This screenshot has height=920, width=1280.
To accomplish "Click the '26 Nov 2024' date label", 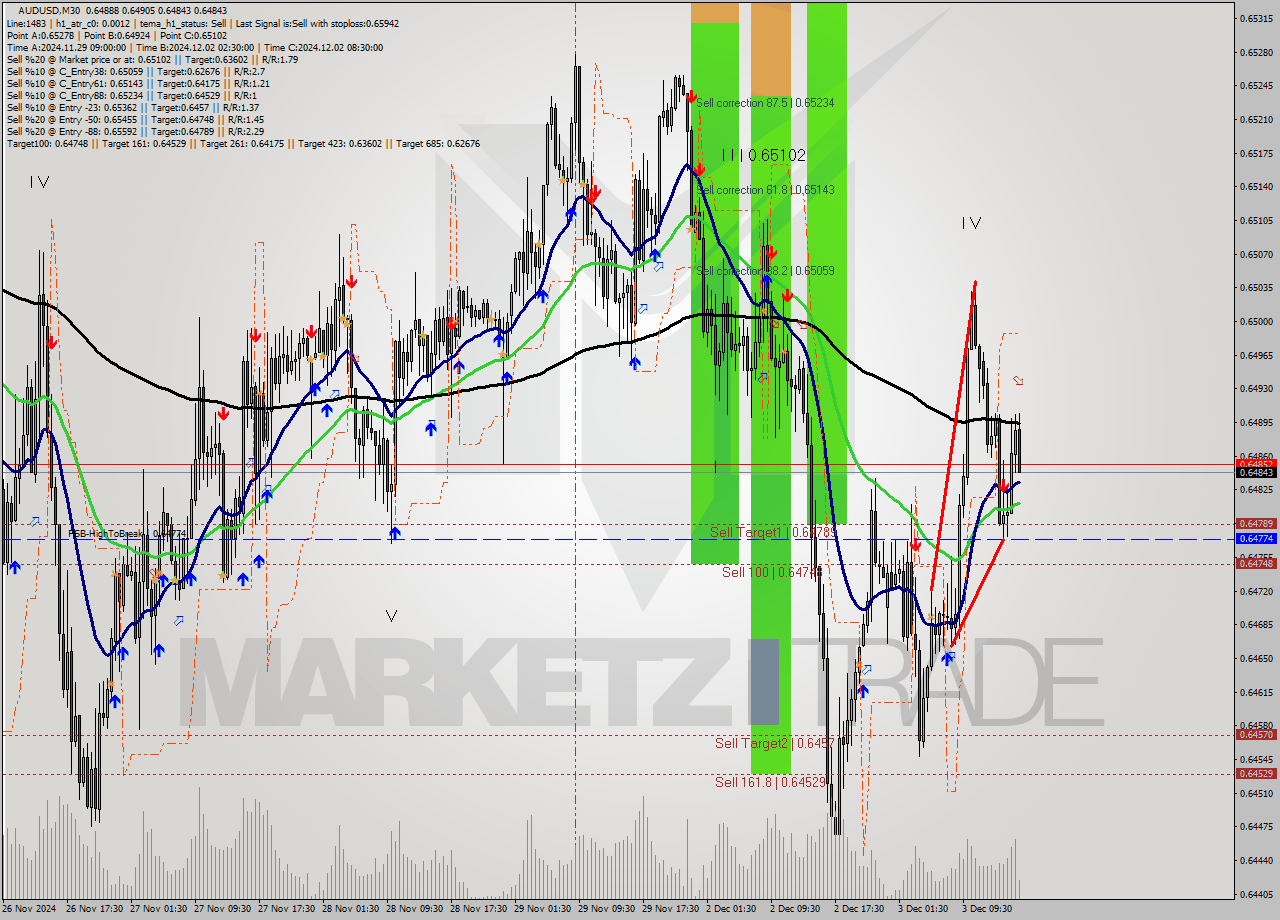I will tap(28, 909).
